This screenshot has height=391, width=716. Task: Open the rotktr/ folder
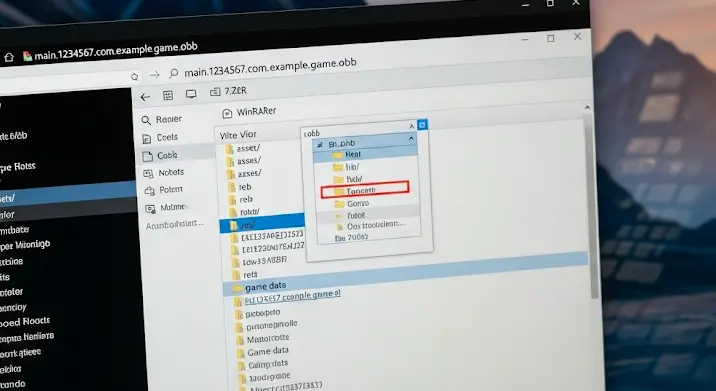244,212
